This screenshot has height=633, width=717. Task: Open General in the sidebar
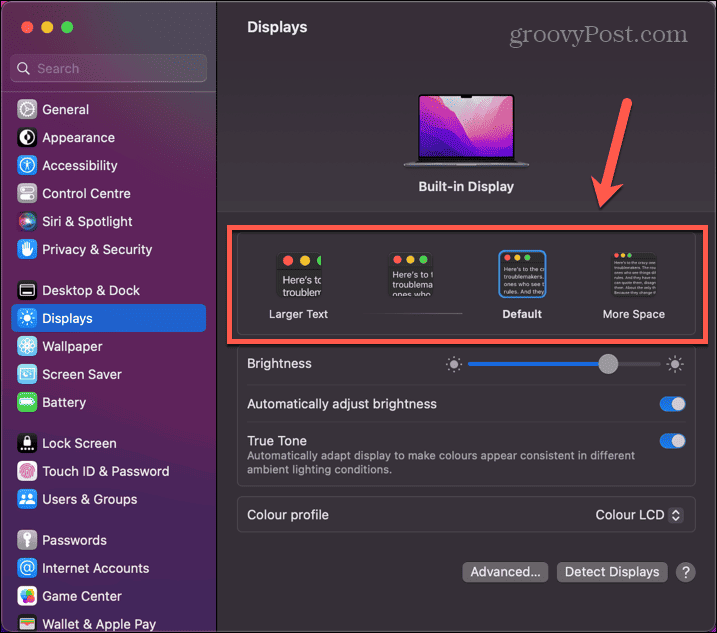[x=108, y=109]
